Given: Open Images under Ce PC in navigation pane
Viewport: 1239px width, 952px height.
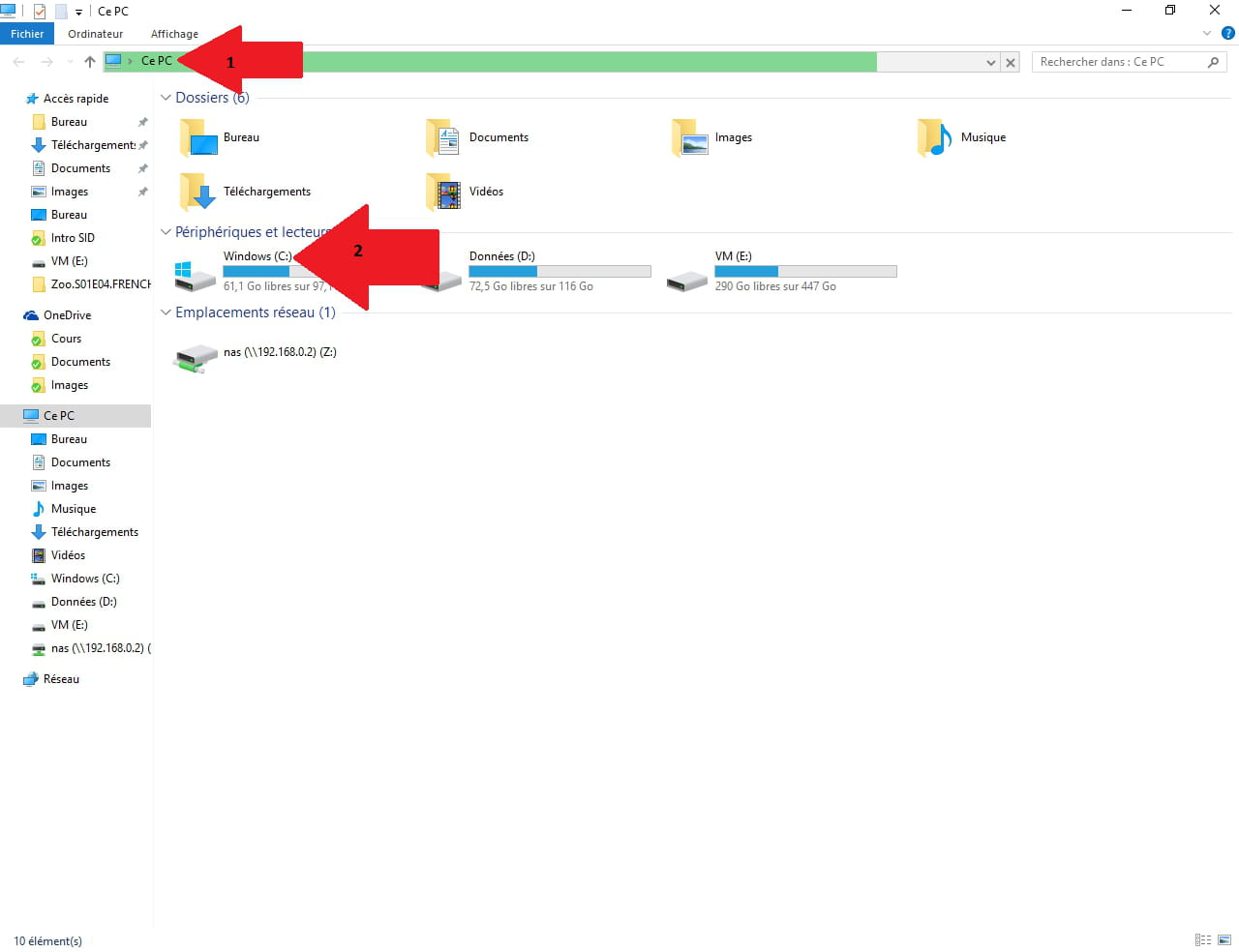Looking at the screenshot, I should (x=70, y=486).
